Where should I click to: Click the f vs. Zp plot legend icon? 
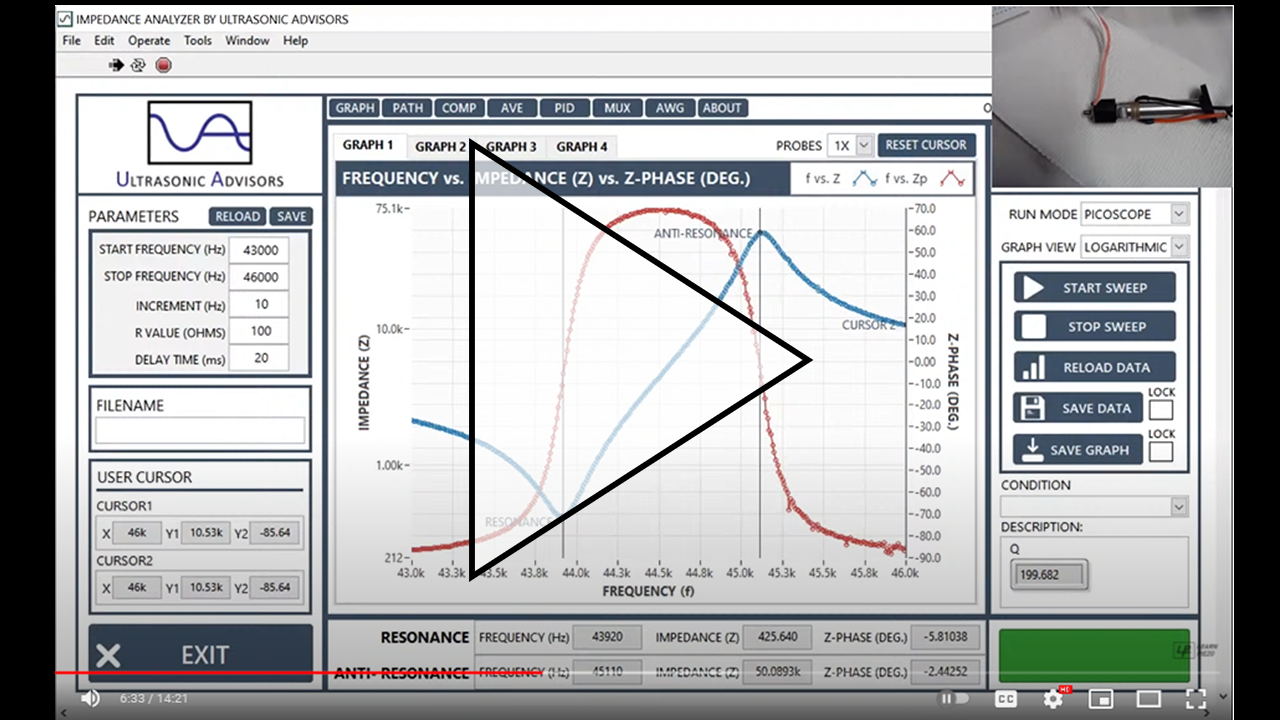(x=952, y=180)
